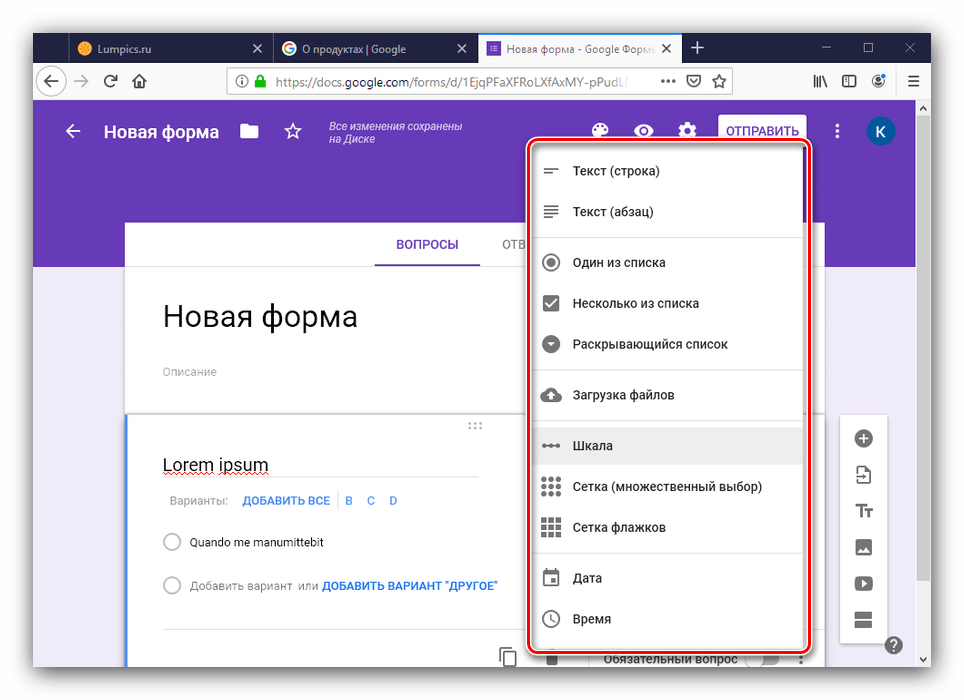Add question plus icon in side toolbar

[863, 438]
